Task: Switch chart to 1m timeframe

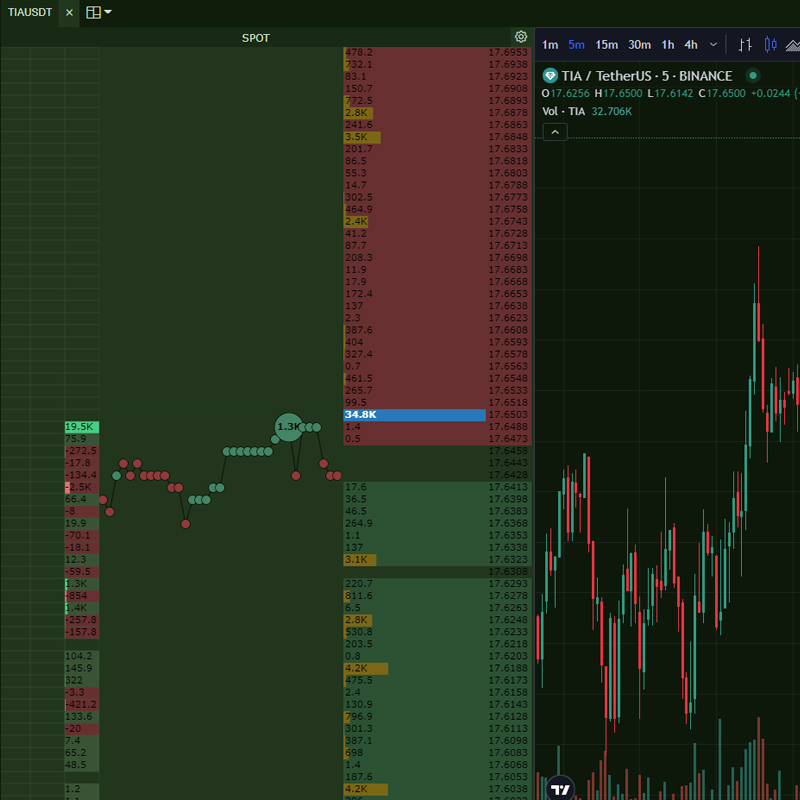Action: (x=550, y=44)
